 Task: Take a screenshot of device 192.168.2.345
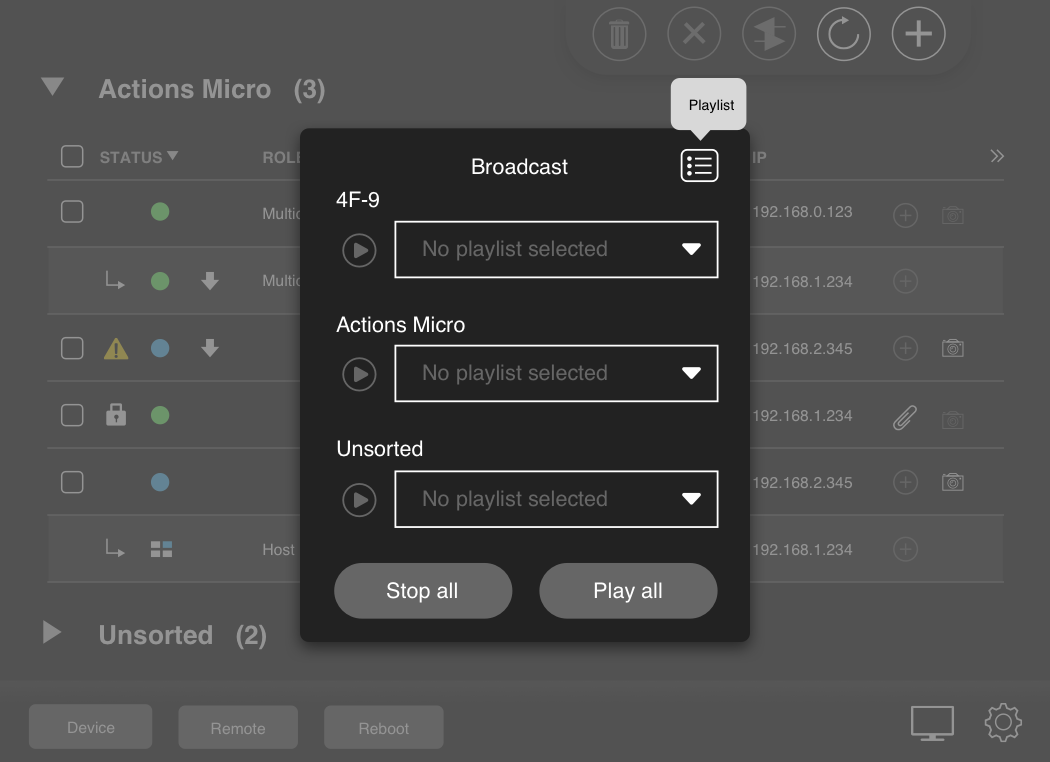coord(953,348)
